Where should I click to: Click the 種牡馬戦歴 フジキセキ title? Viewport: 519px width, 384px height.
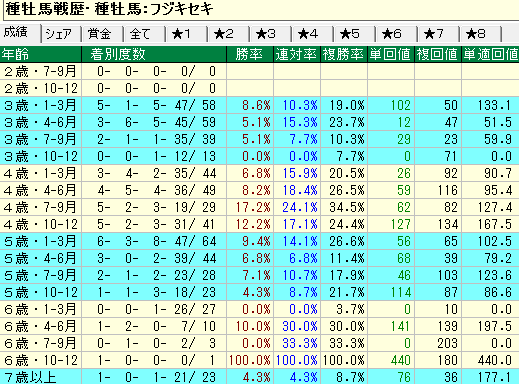click(x=109, y=9)
